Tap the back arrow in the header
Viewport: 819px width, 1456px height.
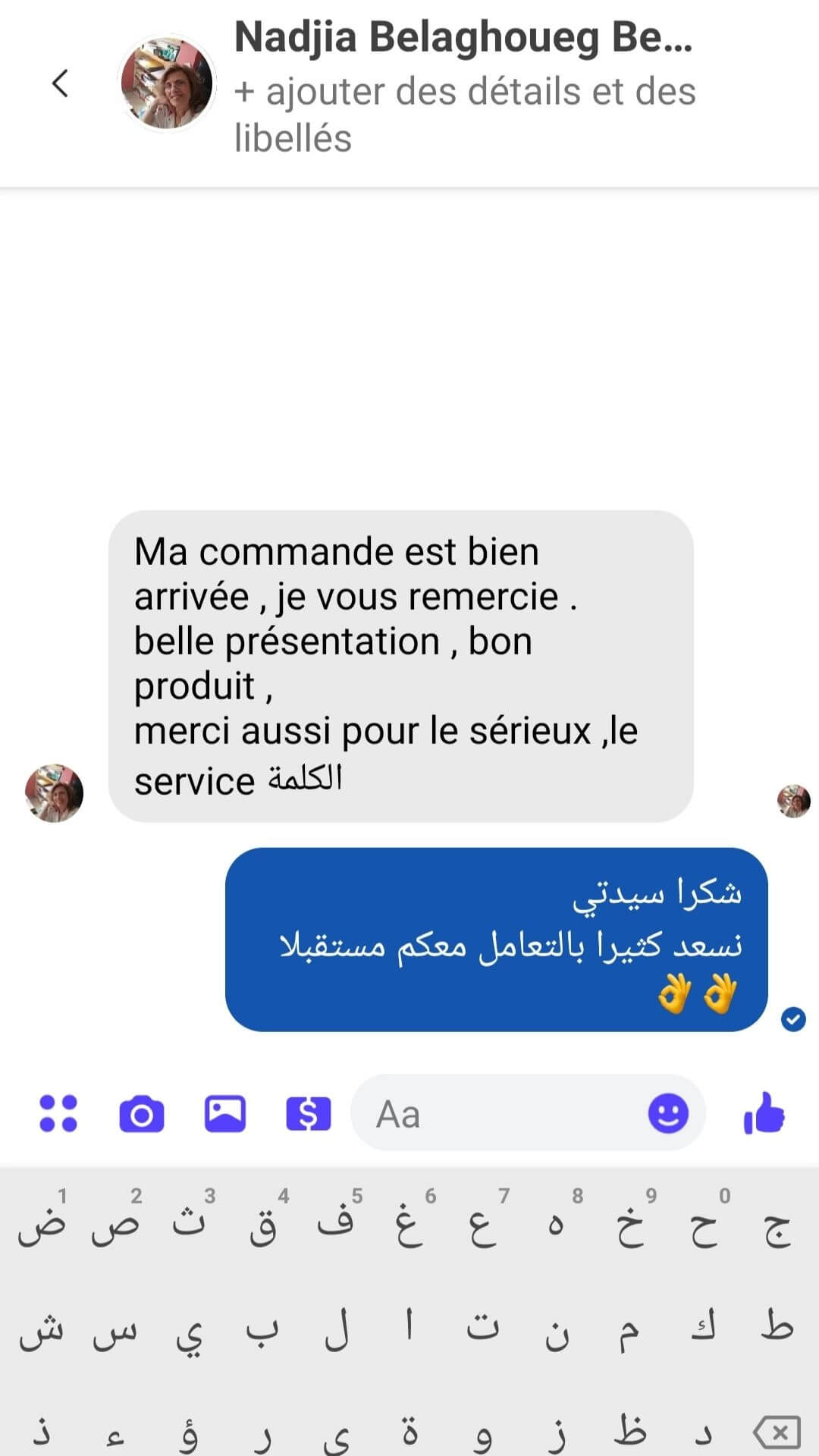coord(61,83)
